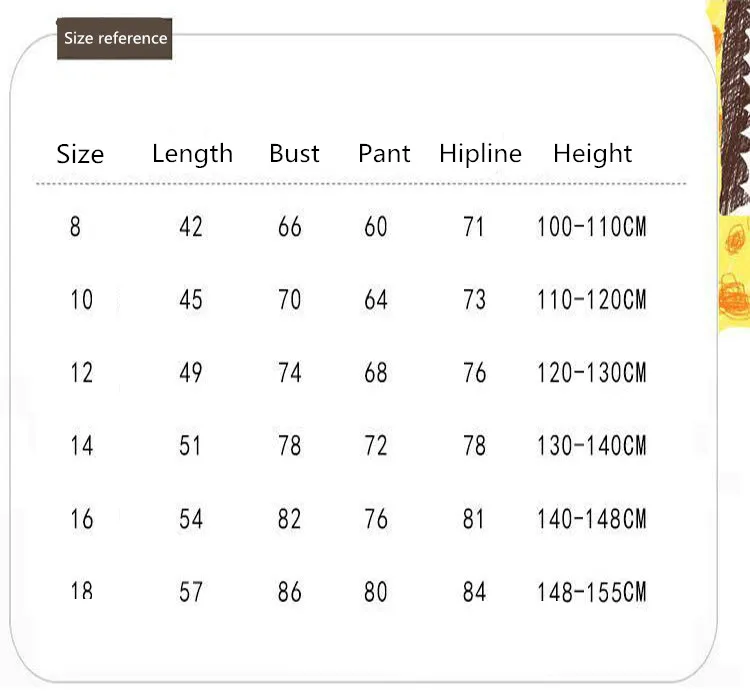Click the Height column header
750x700 pixels.
click(592, 154)
